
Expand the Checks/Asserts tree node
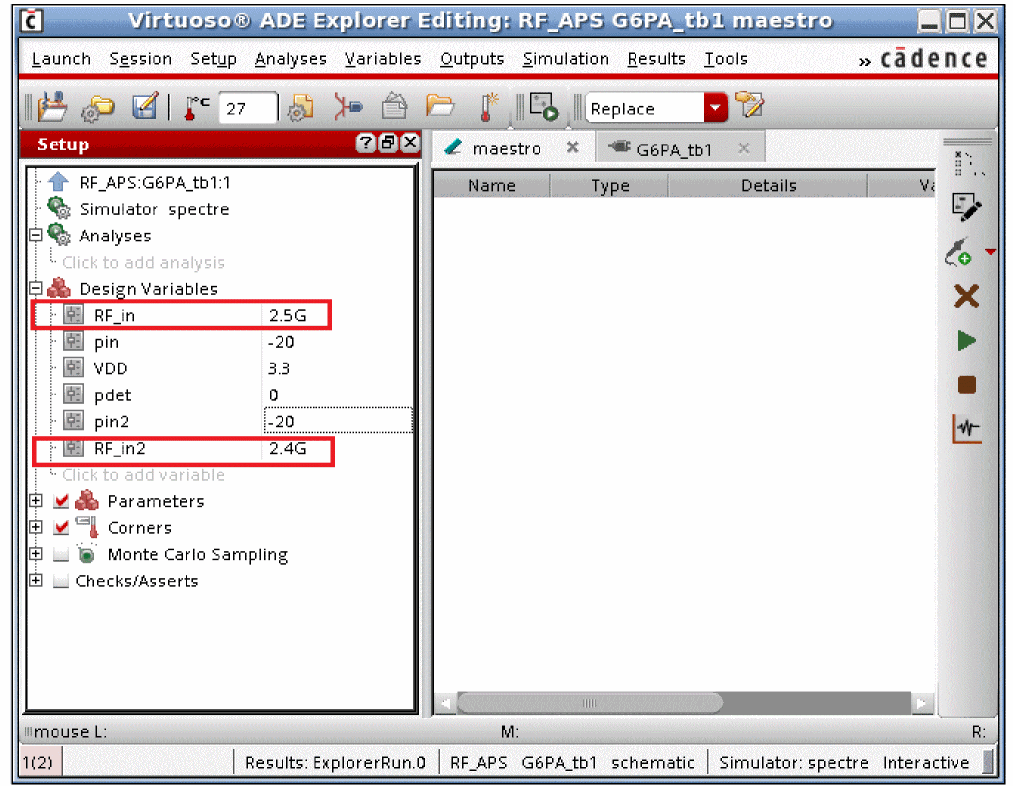[36, 580]
